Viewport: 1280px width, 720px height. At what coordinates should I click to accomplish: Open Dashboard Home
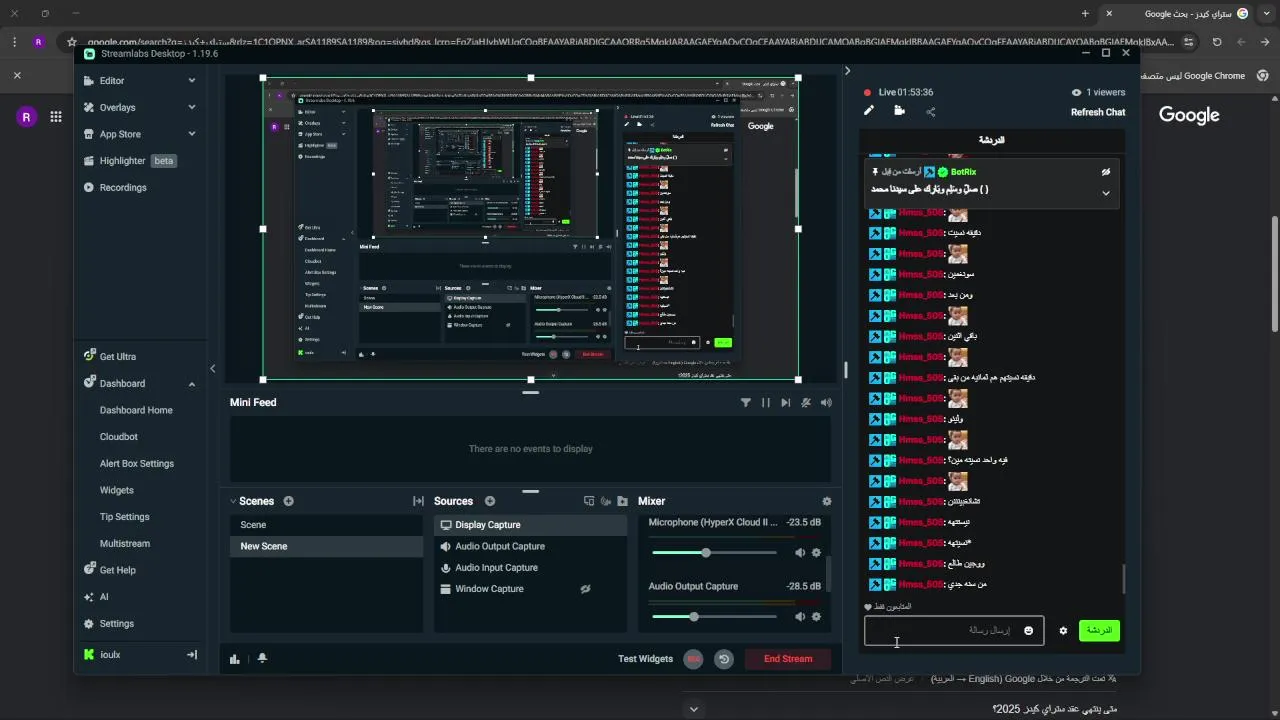point(136,410)
